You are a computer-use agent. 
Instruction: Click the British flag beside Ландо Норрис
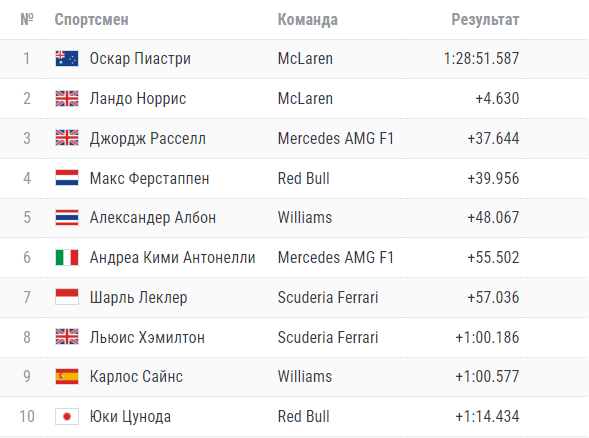pyautogui.click(x=67, y=98)
